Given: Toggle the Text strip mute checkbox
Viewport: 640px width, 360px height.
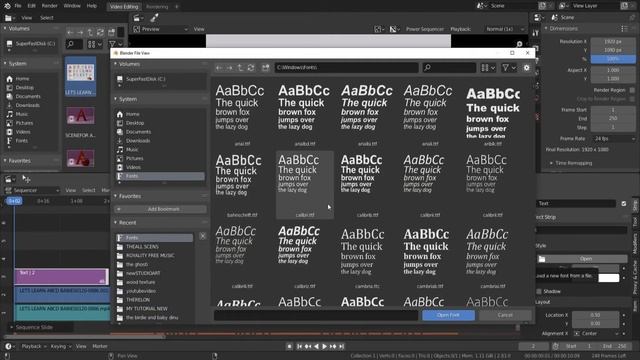Looking at the screenshot, I should click(x=624, y=203).
